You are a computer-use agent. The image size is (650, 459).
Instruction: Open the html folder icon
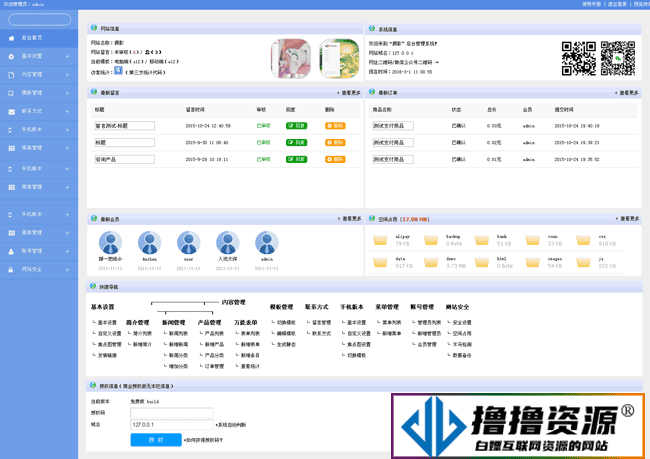(482, 262)
